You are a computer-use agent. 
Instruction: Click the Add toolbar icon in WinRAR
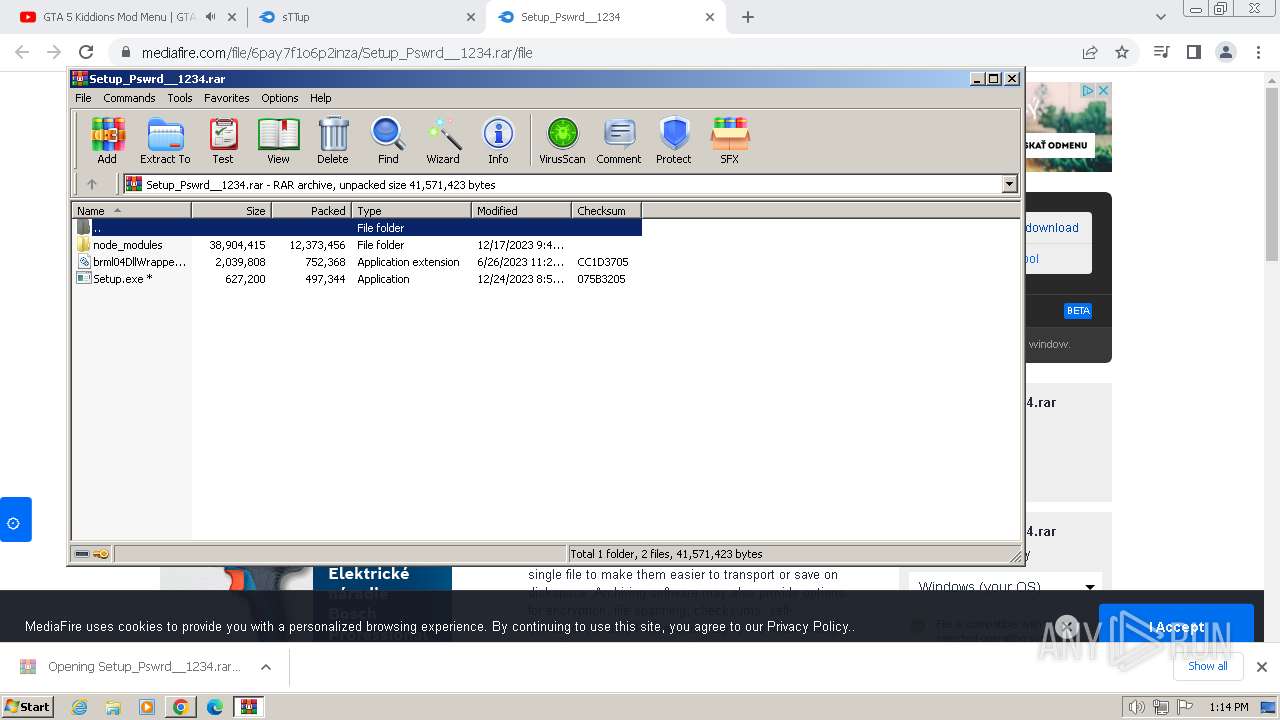point(107,140)
